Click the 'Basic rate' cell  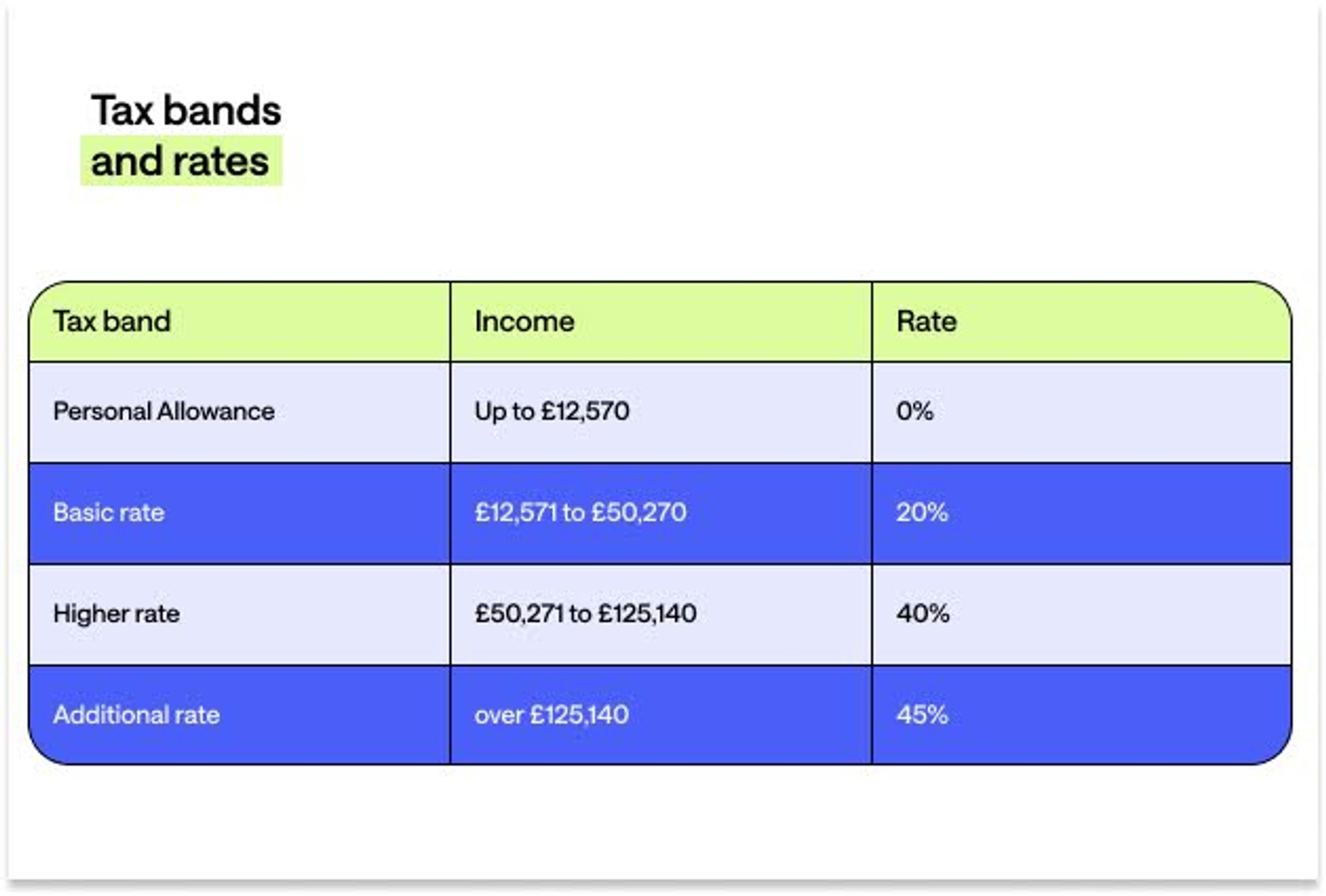240,513
